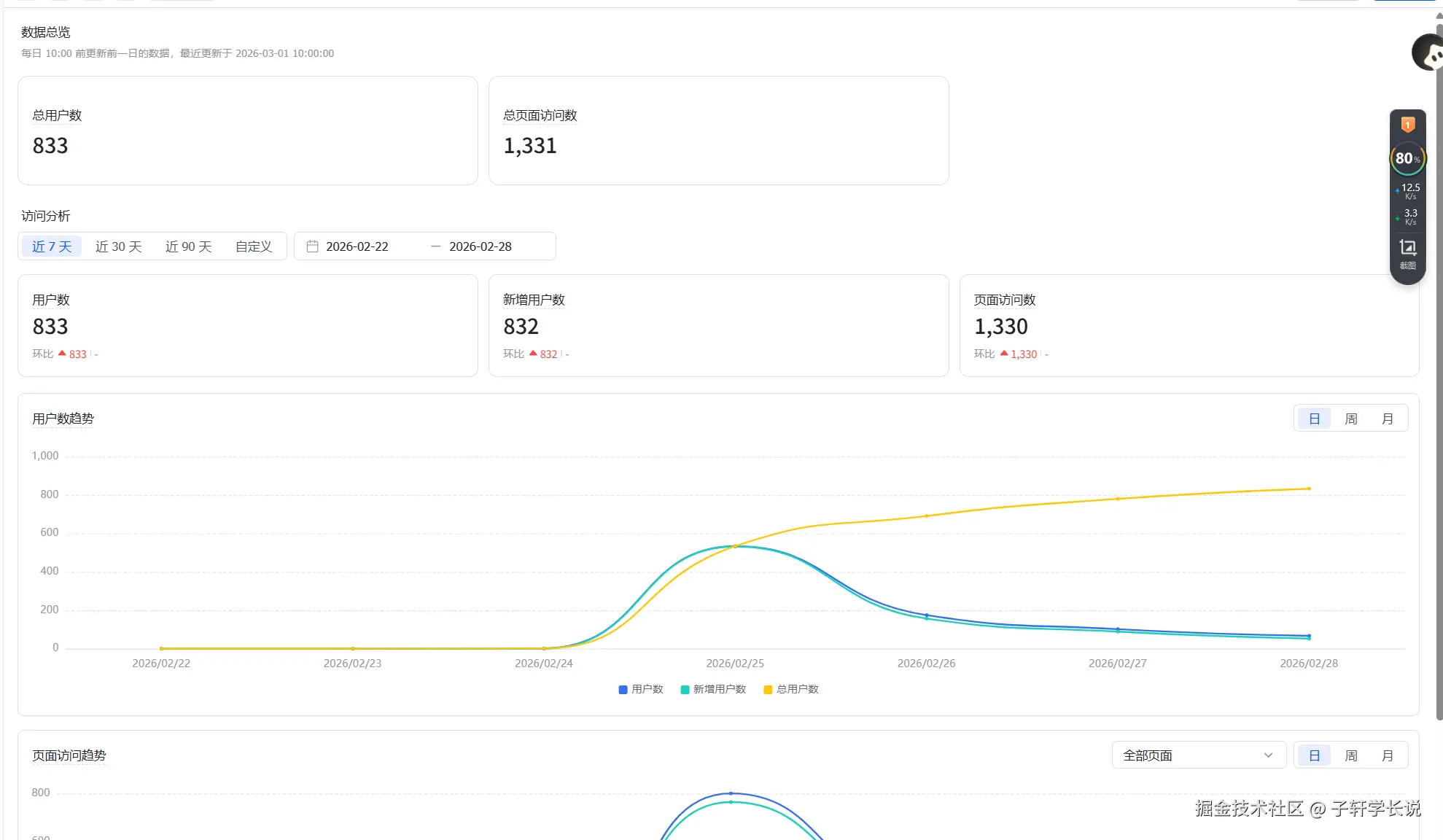Click start date field 2026-02-22
The image size is (1443, 840).
coord(357,246)
